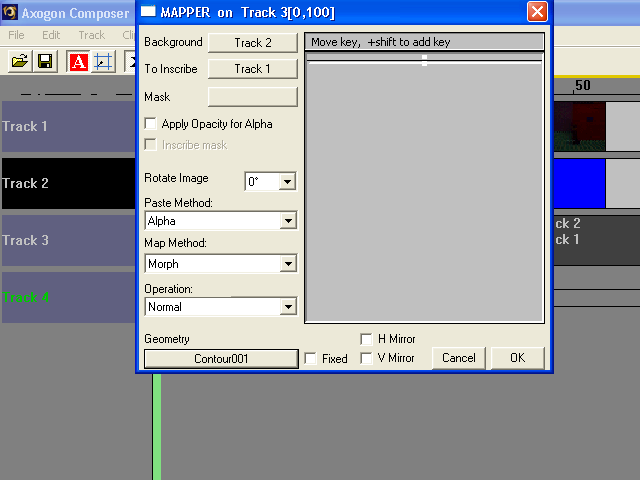Select the black Track 2 header
This screenshot has width=640, height=480.
pyautogui.click(x=69, y=184)
